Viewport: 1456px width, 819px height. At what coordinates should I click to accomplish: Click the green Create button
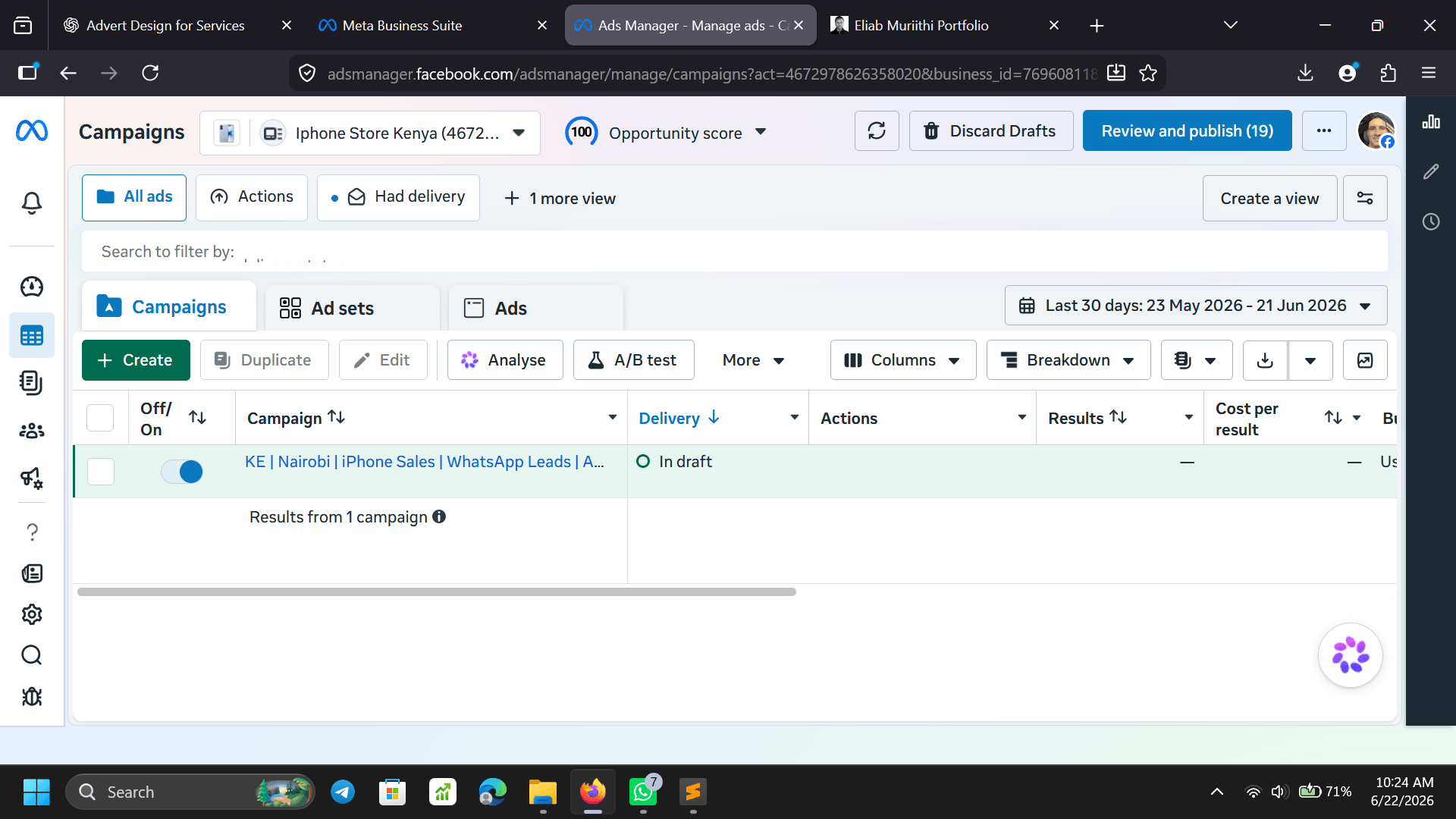(x=136, y=360)
